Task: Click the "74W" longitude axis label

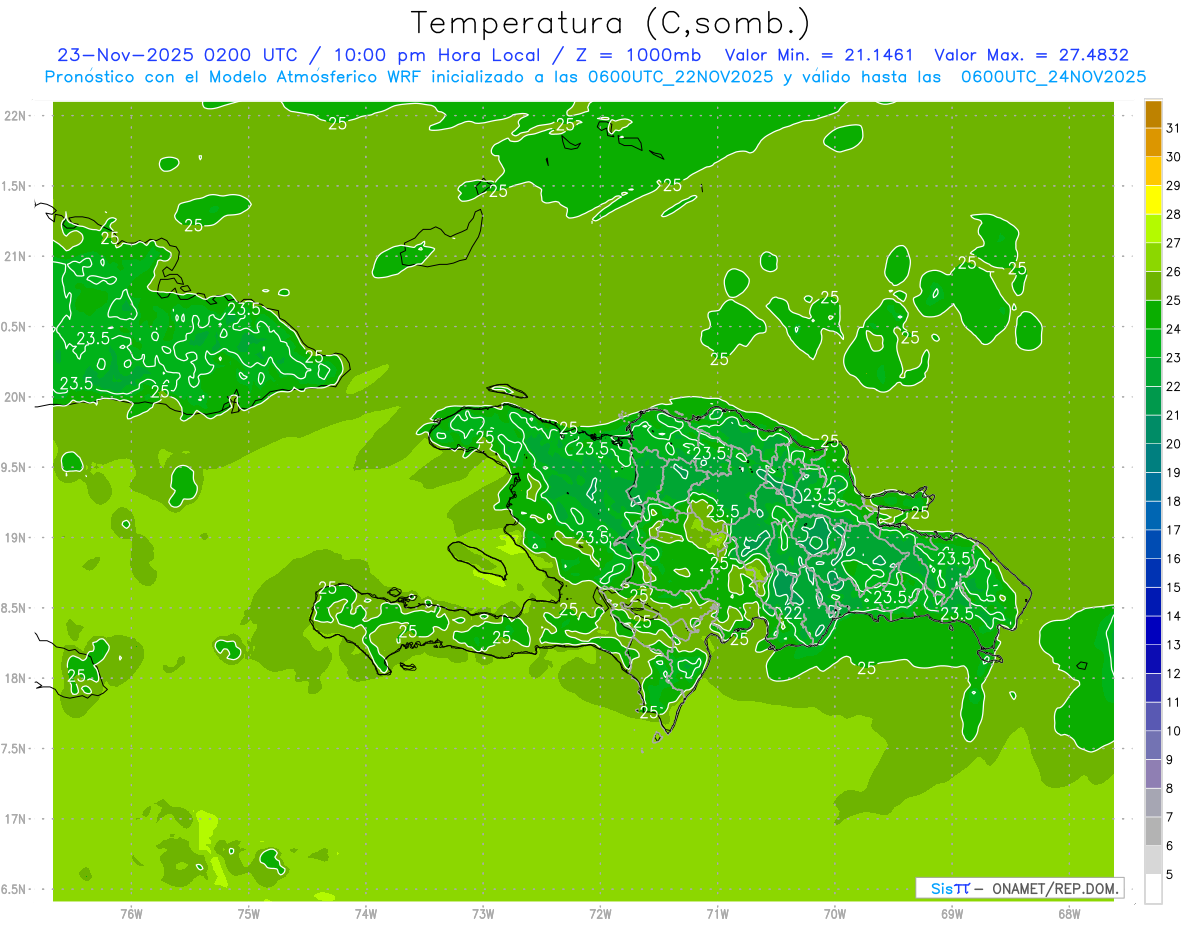Action: point(365,913)
